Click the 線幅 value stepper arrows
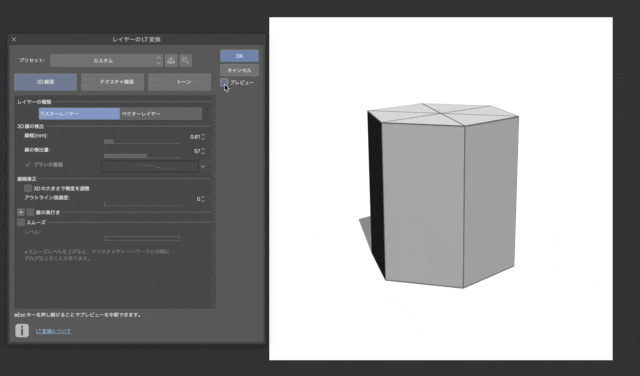640x376 pixels. pyautogui.click(x=203, y=137)
